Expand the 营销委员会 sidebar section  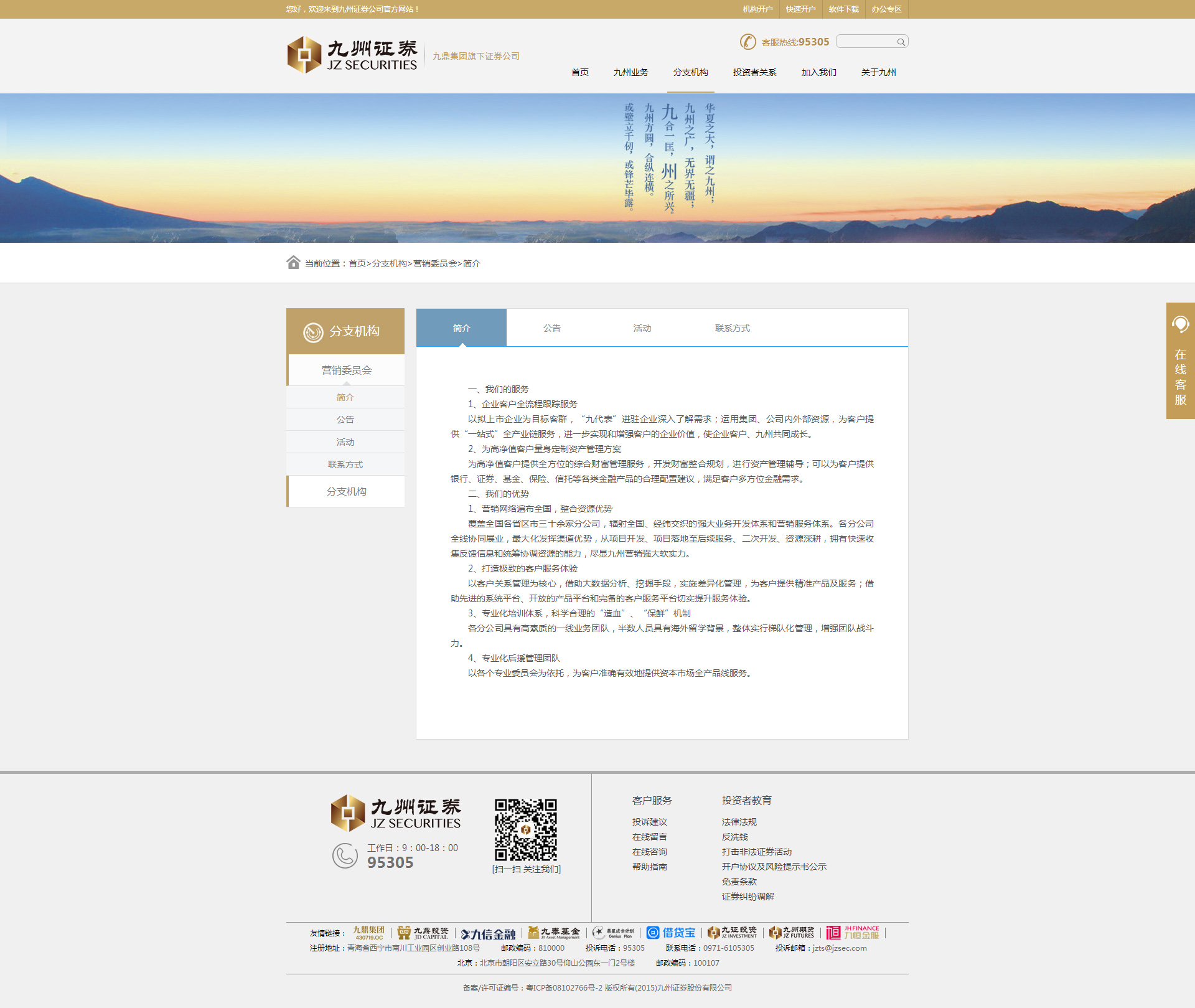point(346,370)
